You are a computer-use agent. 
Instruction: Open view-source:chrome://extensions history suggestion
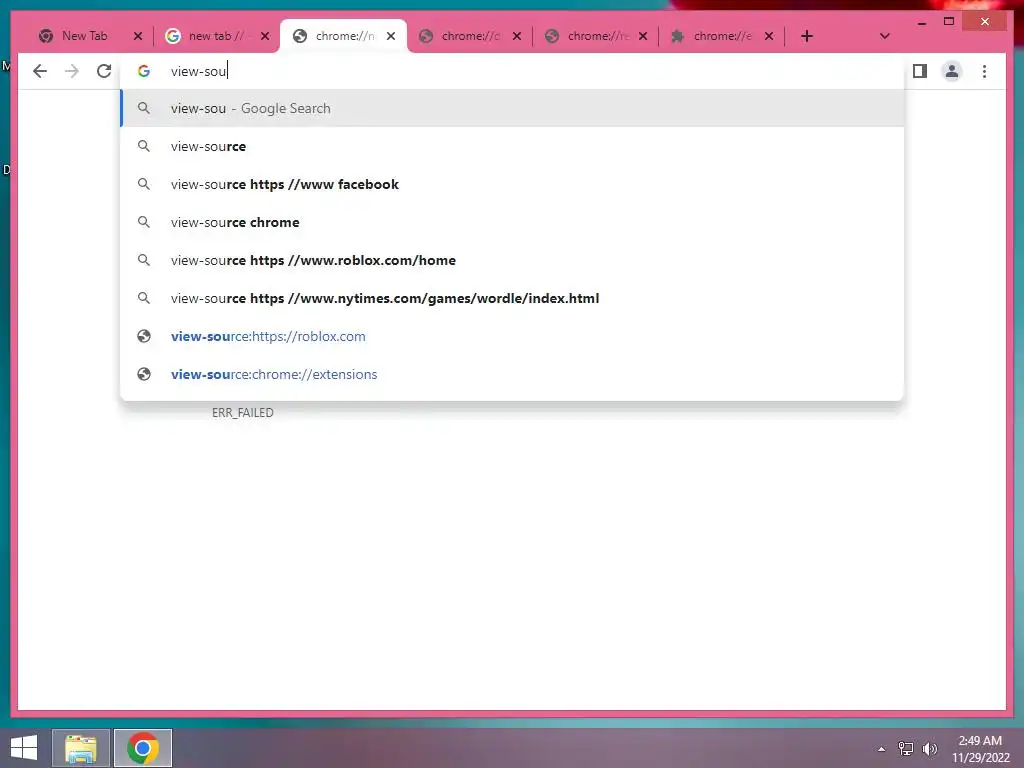click(x=512, y=374)
